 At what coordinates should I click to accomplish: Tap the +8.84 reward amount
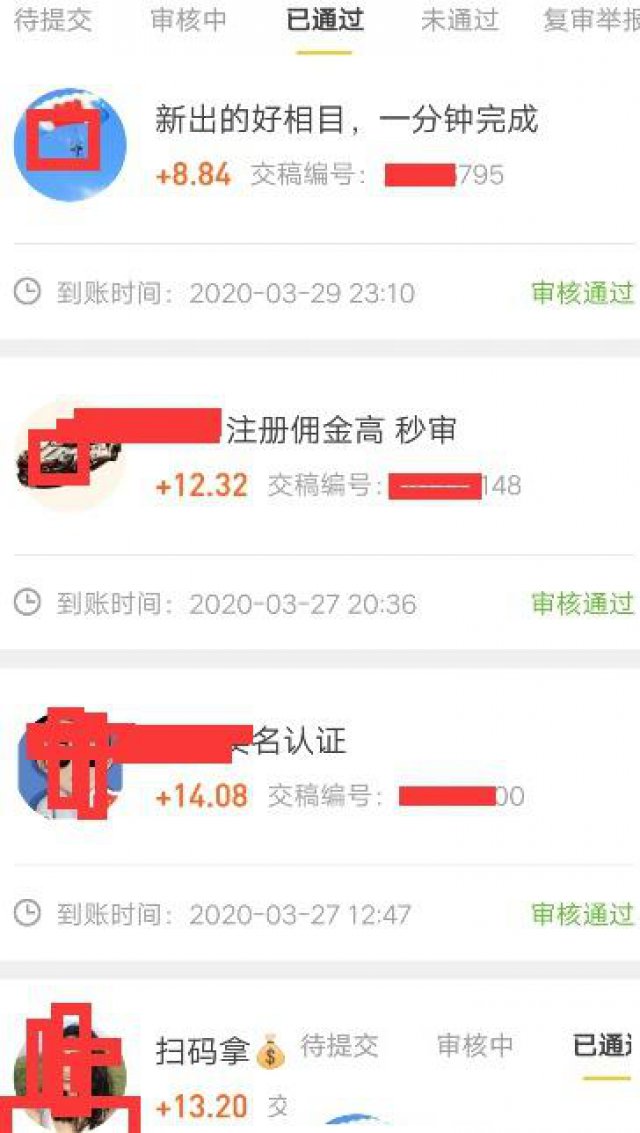pos(194,175)
